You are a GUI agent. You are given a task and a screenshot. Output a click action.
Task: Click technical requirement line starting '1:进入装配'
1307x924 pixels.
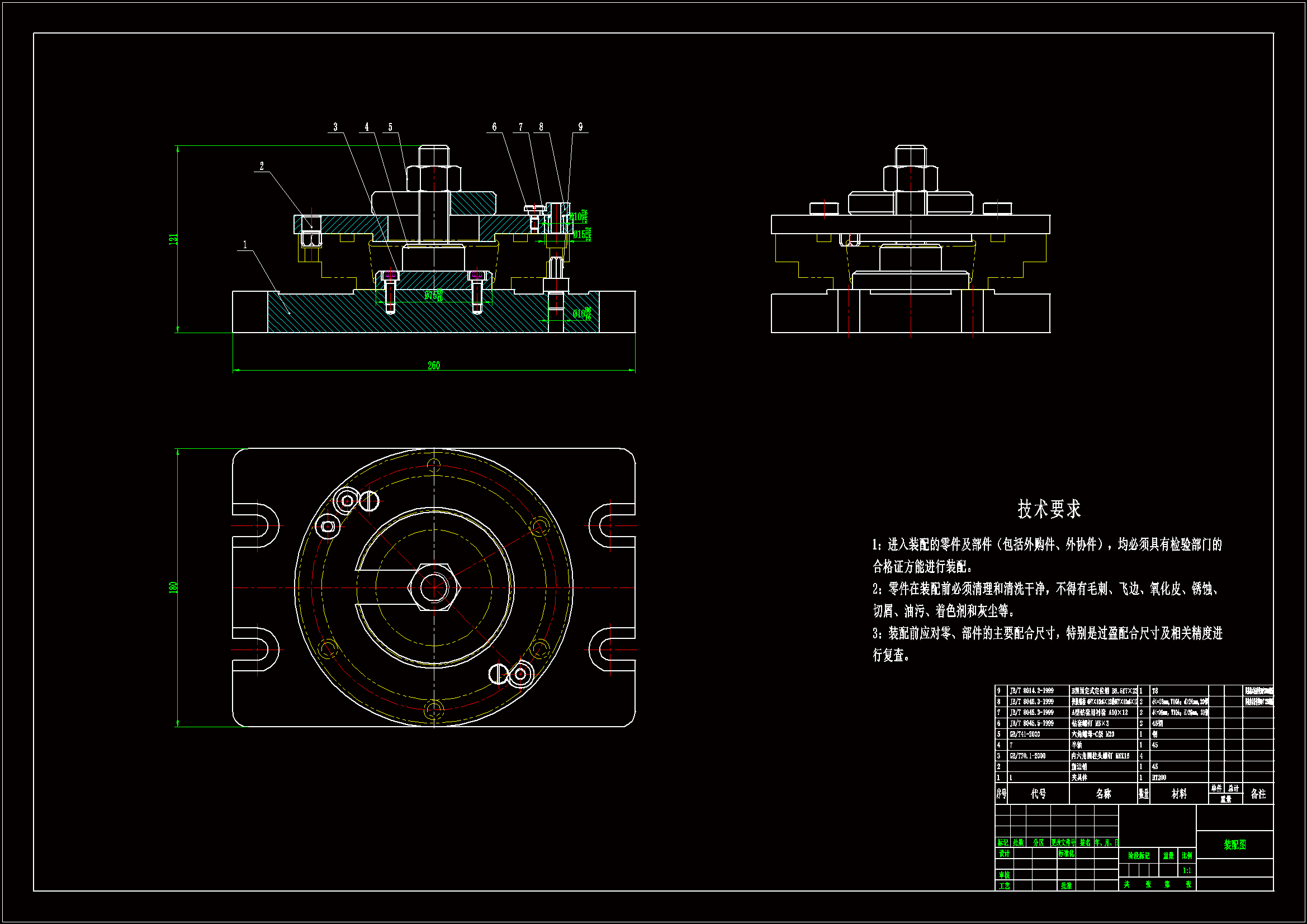[x=1047, y=545]
